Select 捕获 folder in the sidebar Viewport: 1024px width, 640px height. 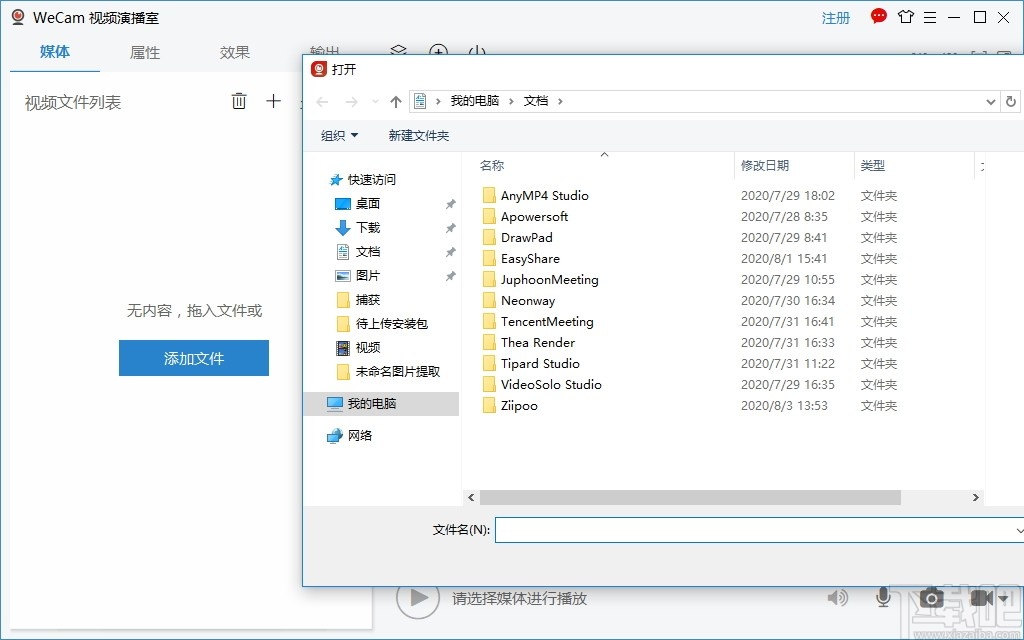click(x=367, y=300)
